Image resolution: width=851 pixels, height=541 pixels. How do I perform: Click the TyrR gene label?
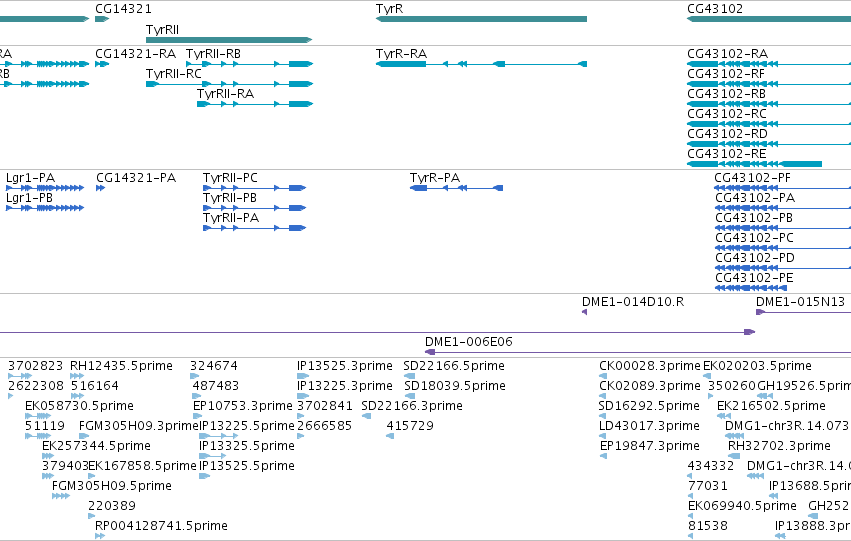pos(389,9)
